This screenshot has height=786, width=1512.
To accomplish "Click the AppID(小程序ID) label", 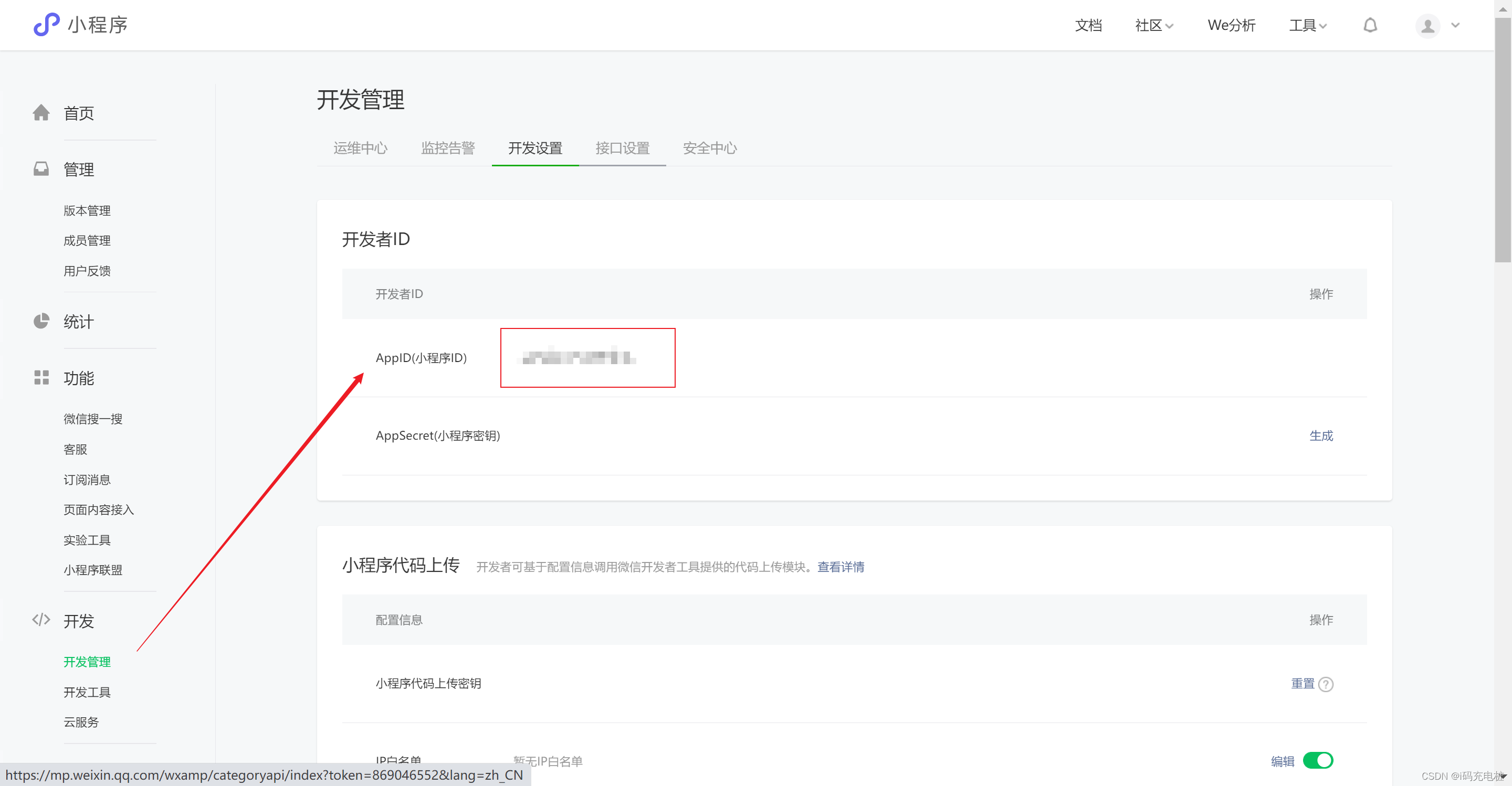I will [x=421, y=358].
